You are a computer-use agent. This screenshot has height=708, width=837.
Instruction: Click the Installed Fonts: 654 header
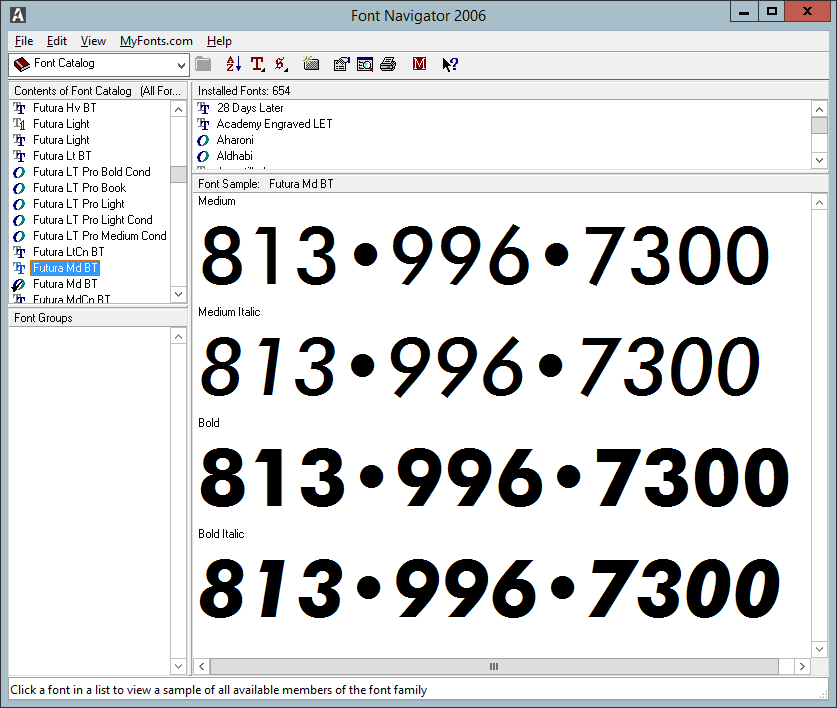510,91
